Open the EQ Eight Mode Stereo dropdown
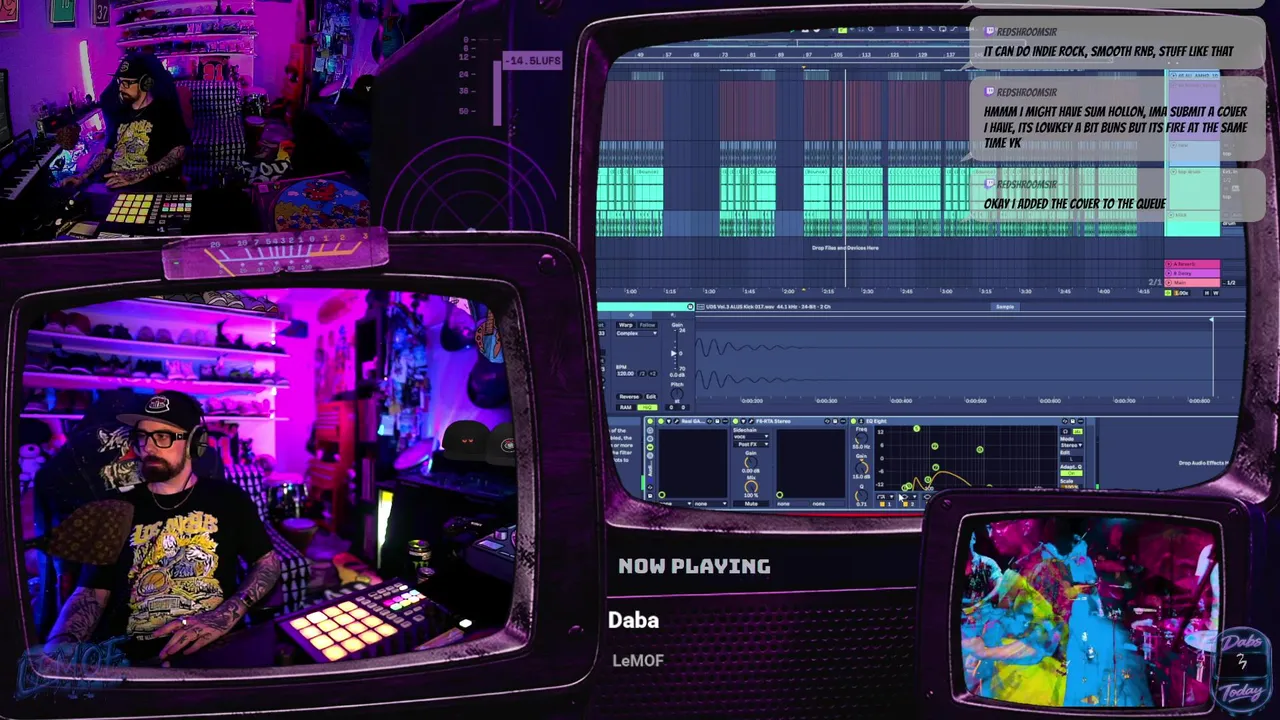 click(1071, 445)
